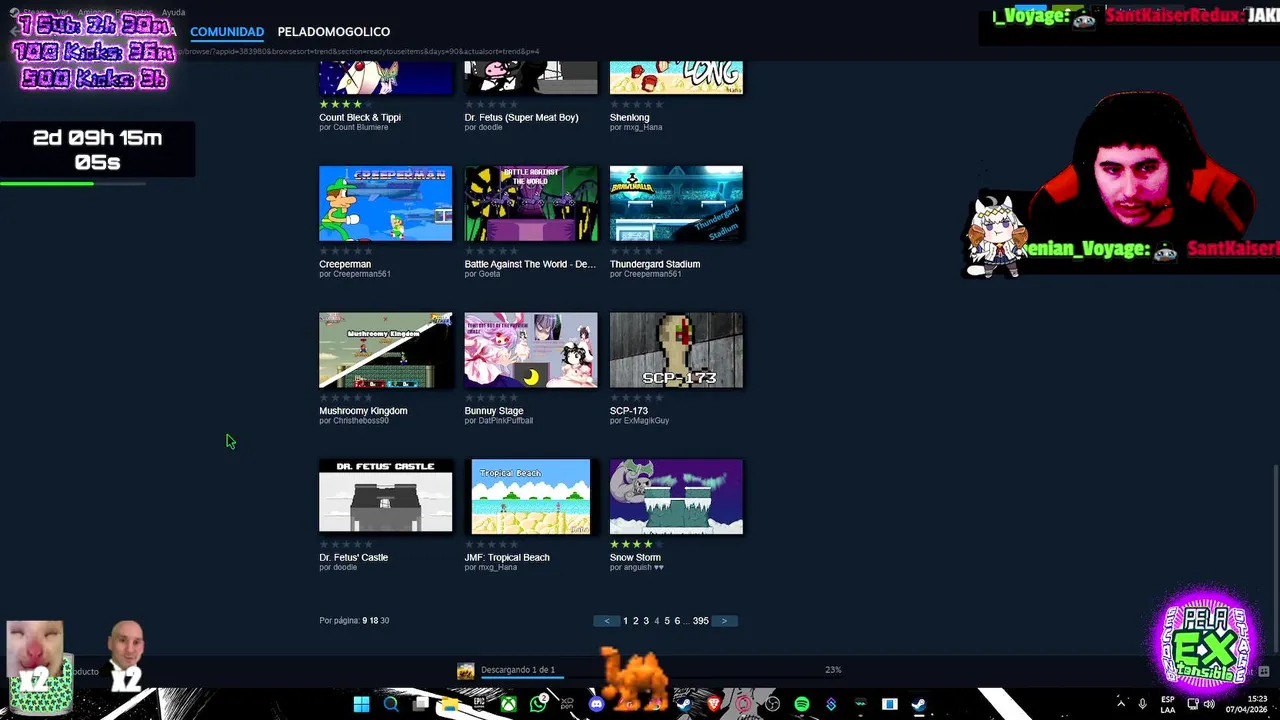The height and width of the screenshot is (720, 1280).
Task: Open Dr. Fetus (Super Meat Boy) thumbnail
Action: [531, 77]
